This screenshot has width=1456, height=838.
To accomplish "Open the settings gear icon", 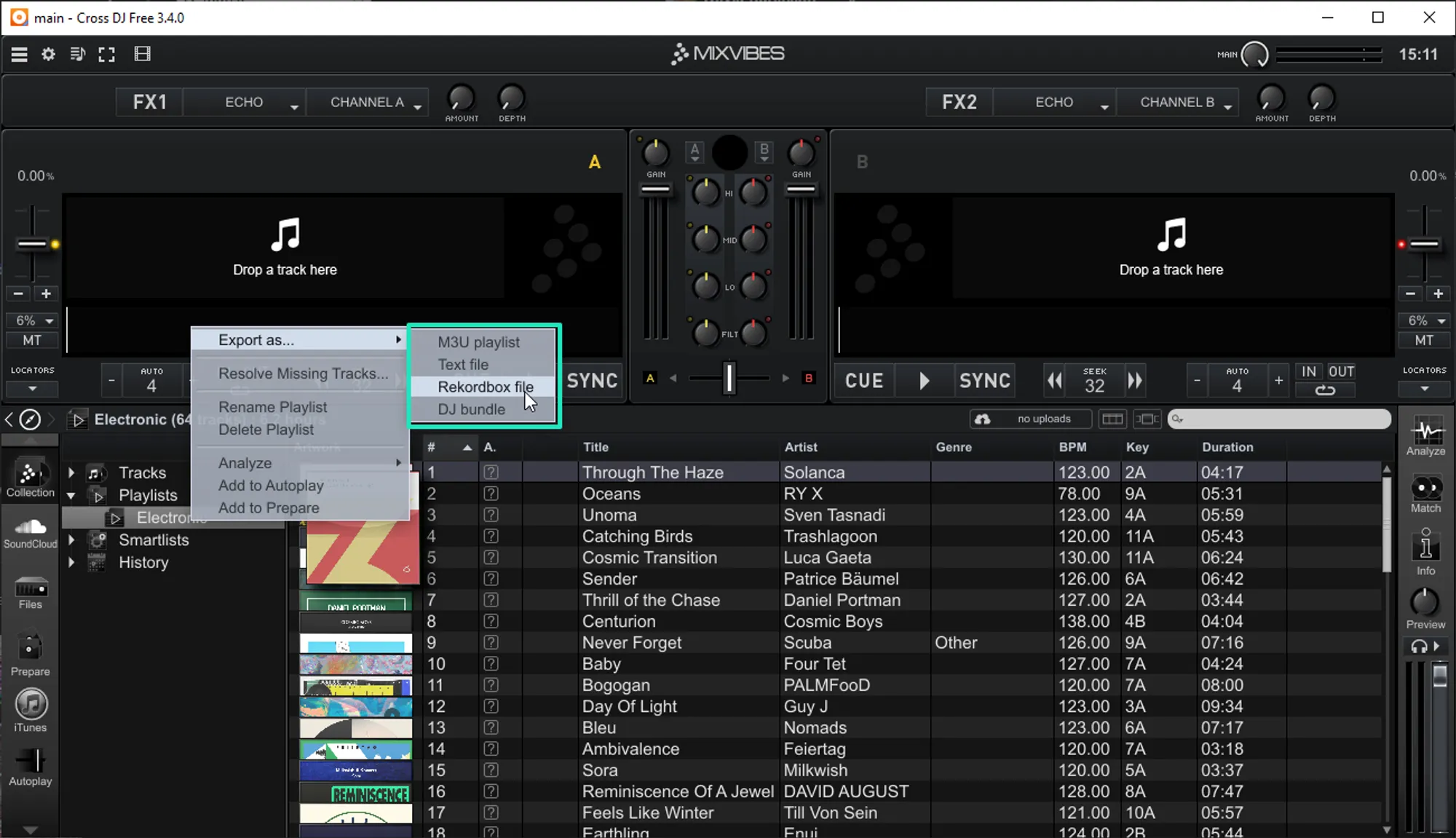I will 48,54.
